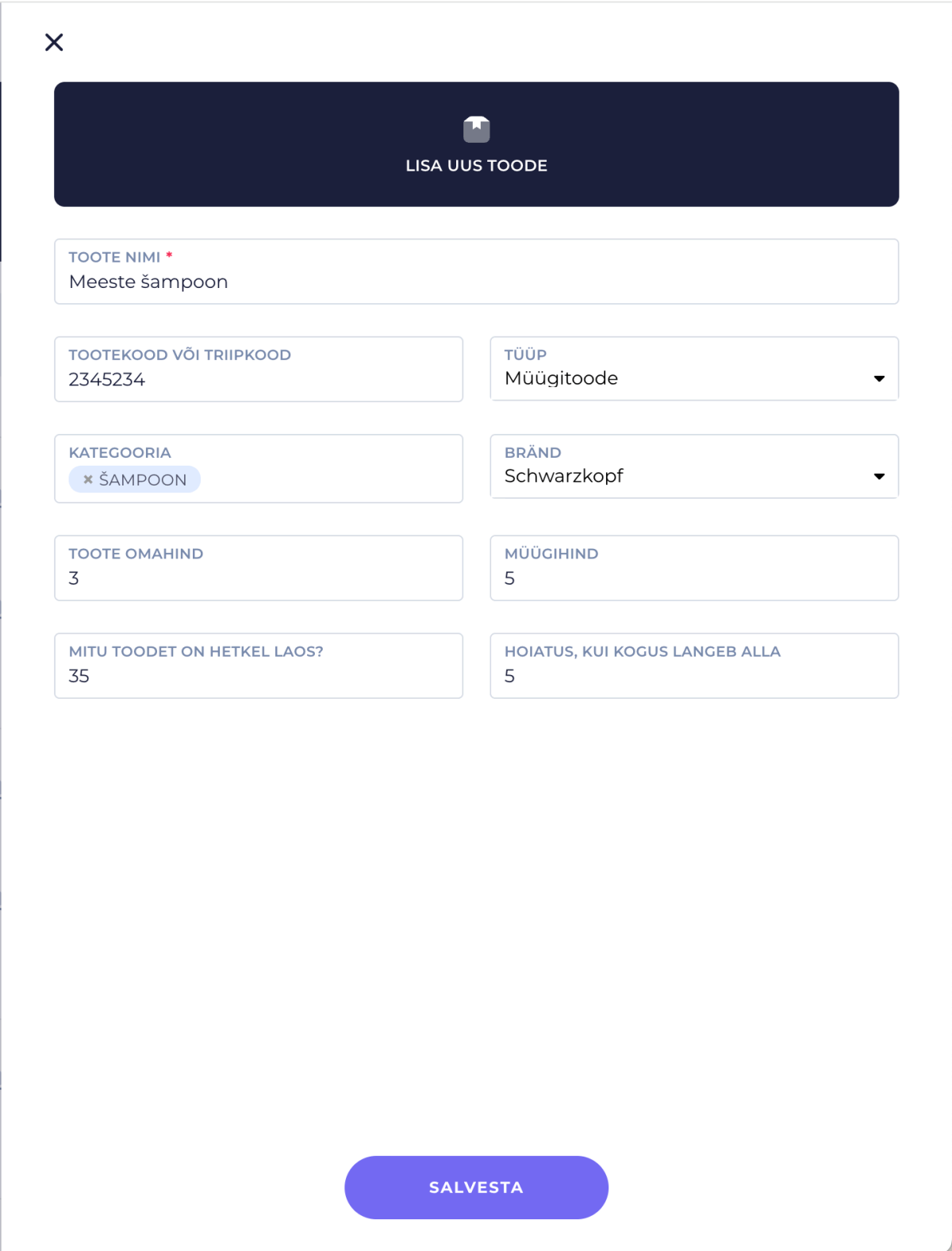Viewport: 952px width, 1251px height.
Task: Remove the ŠAMPOON category tag
Action: (x=88, y=480)
